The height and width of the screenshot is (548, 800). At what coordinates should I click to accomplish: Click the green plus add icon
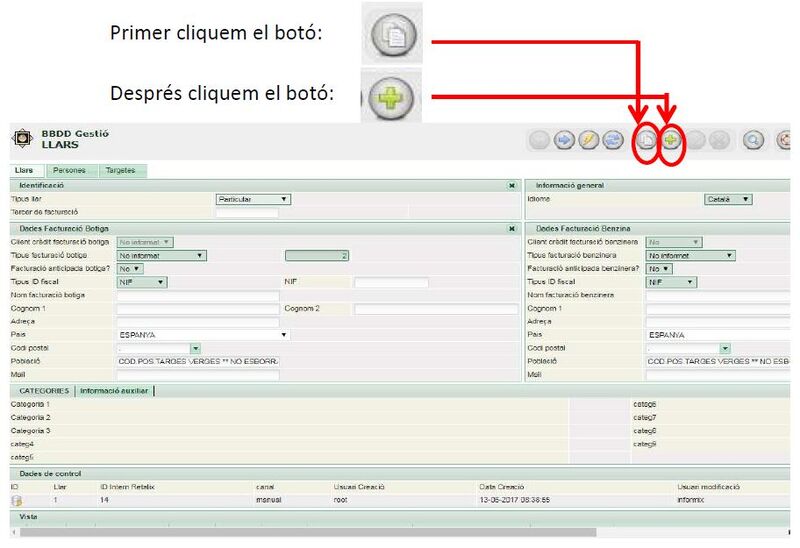672,141
